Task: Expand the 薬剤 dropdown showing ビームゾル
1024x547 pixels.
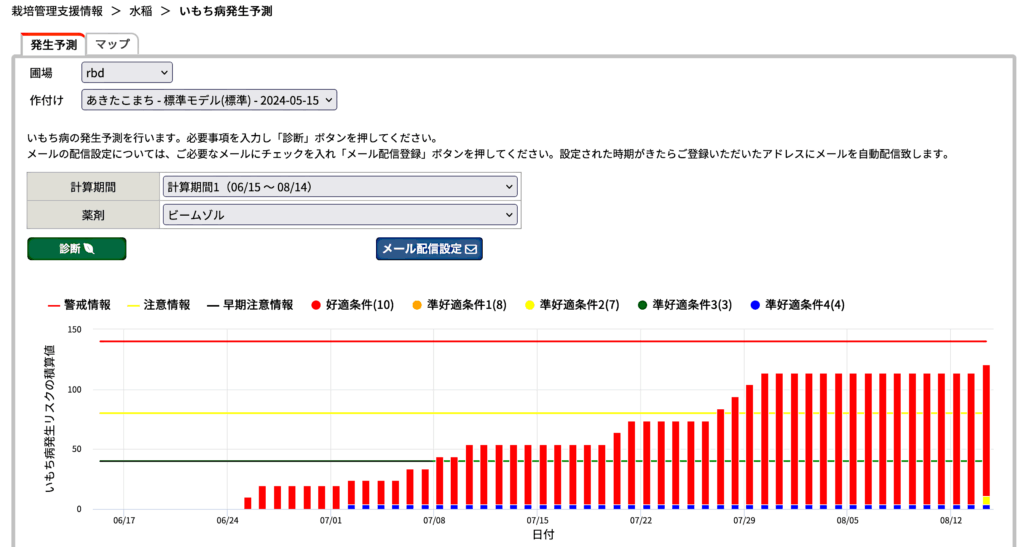Action: coord(339,214)
